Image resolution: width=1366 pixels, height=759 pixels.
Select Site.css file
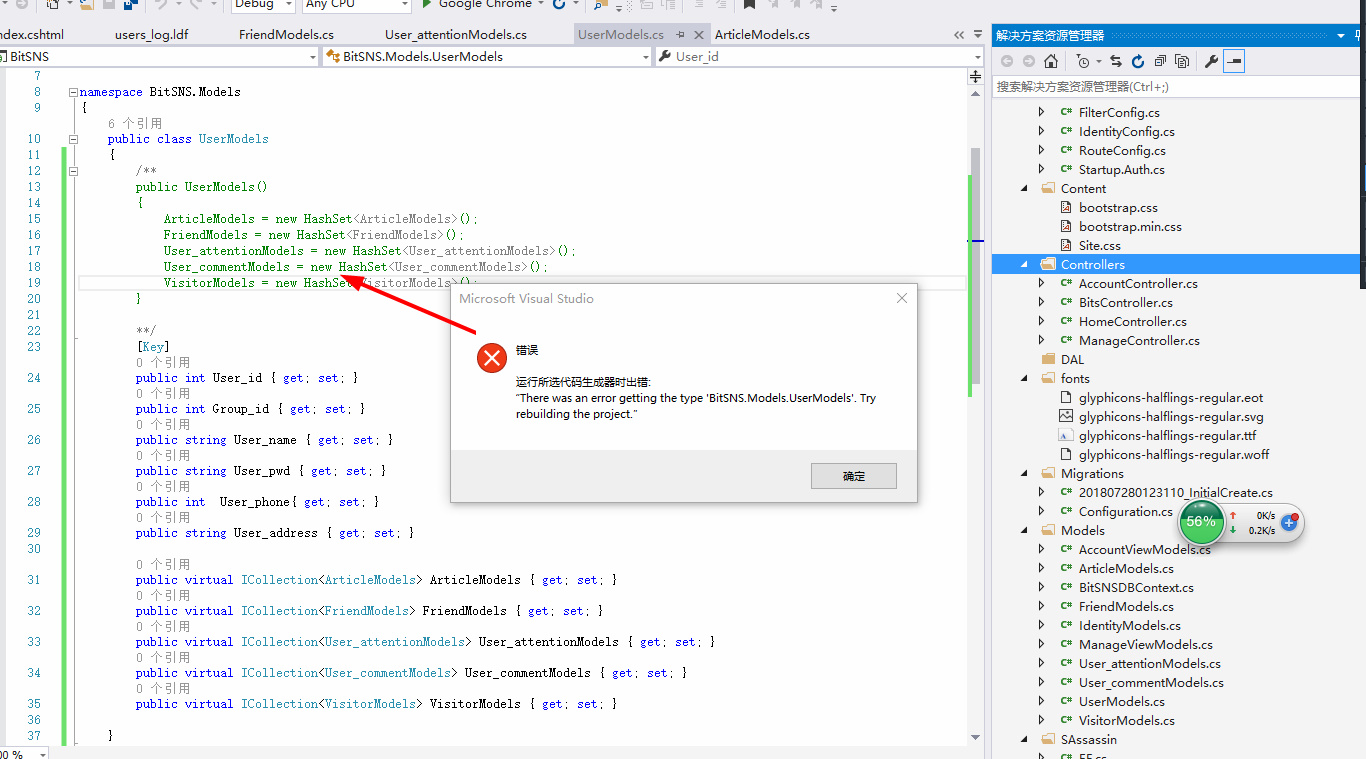1100,245
